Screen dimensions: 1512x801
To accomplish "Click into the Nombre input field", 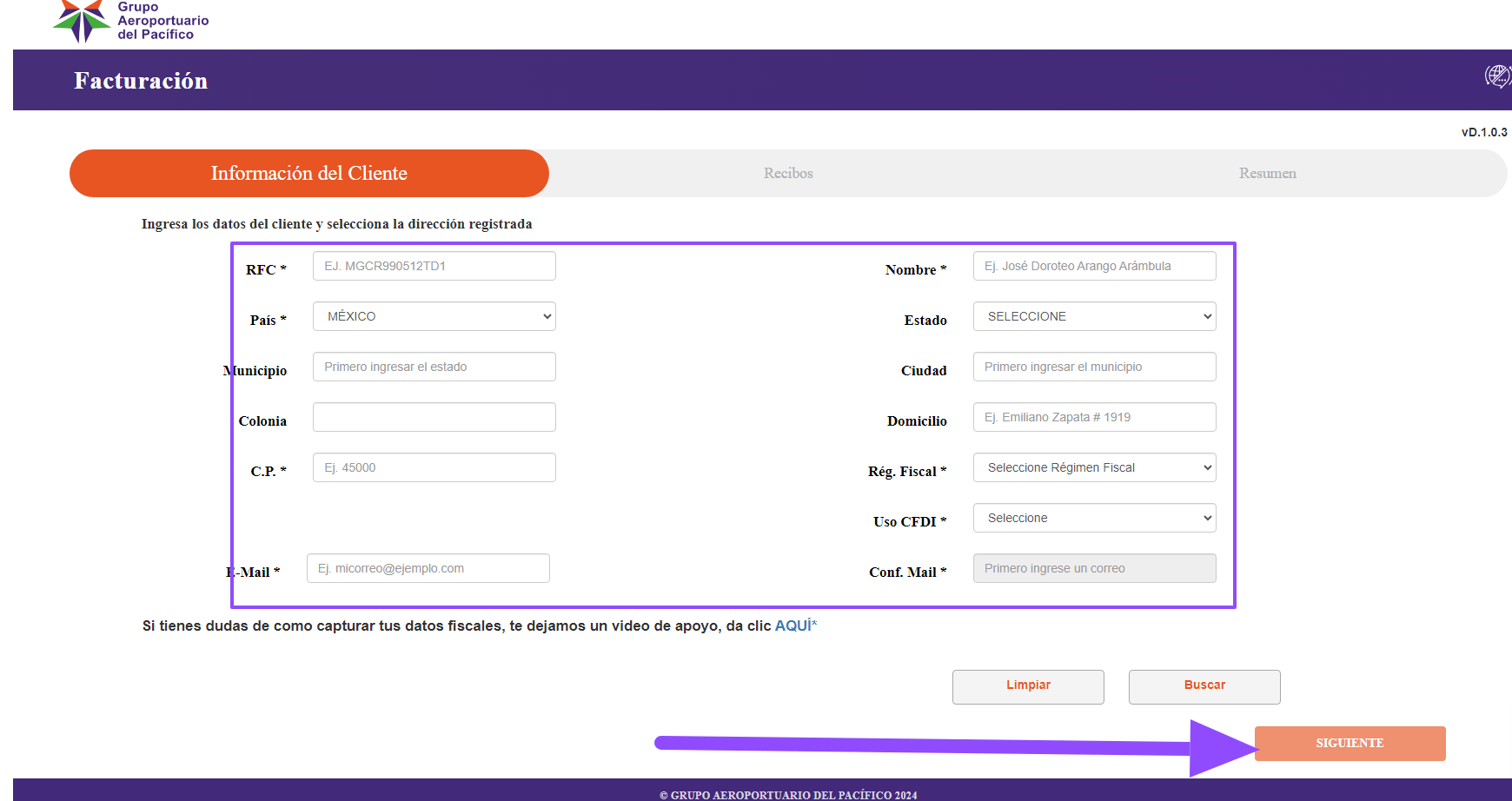I will coord(1094,266).
